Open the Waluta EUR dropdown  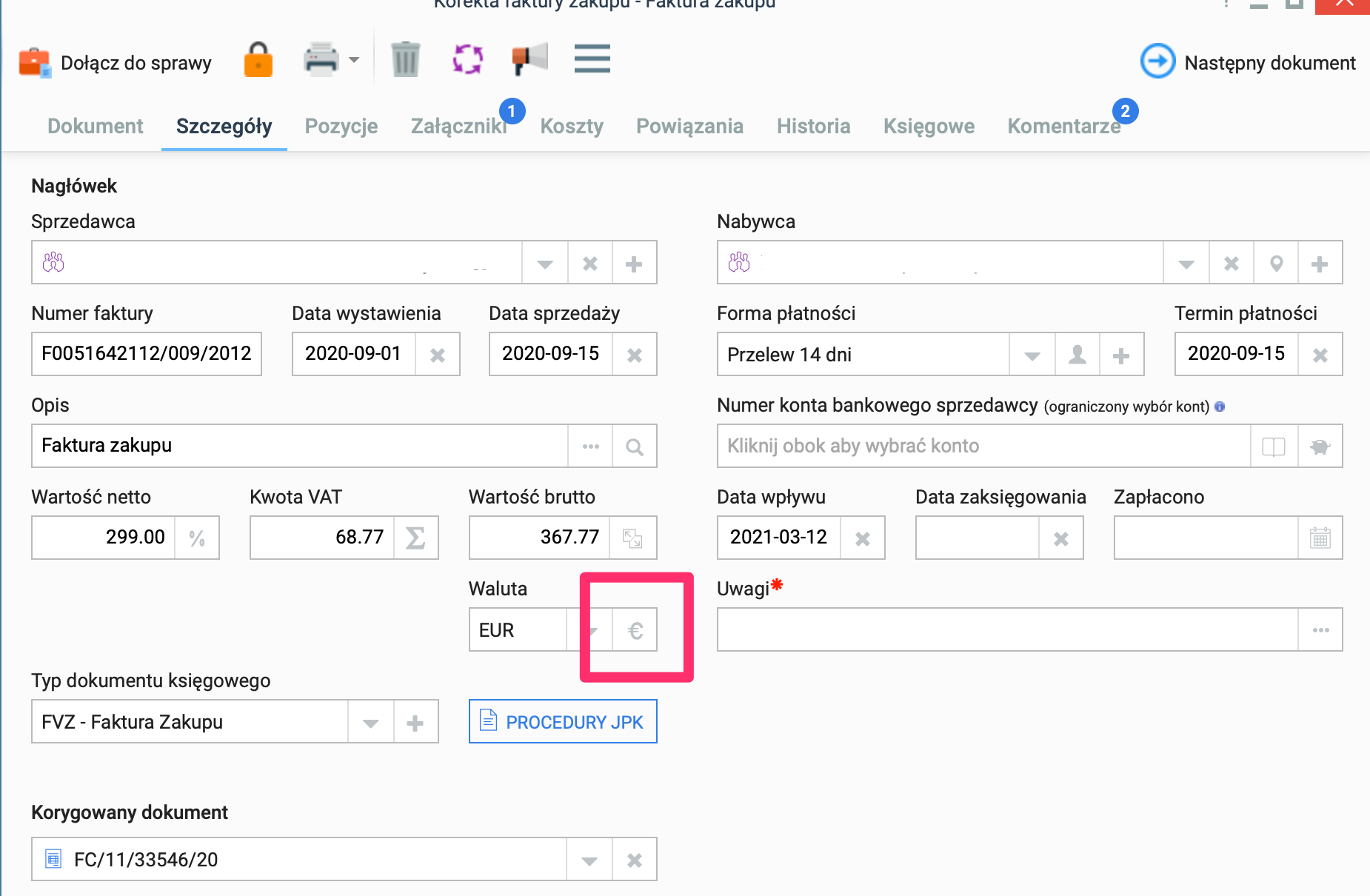[590, 630]
